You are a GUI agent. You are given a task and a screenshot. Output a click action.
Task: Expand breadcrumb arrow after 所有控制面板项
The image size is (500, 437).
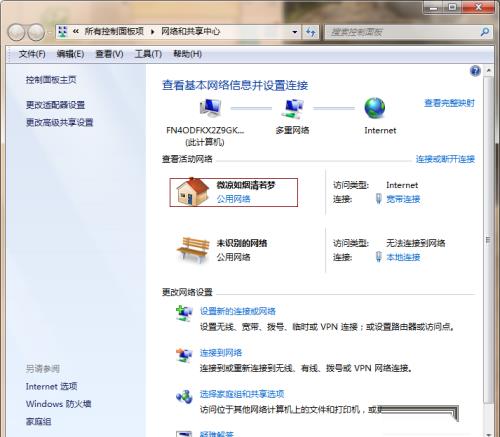(152, 32)
